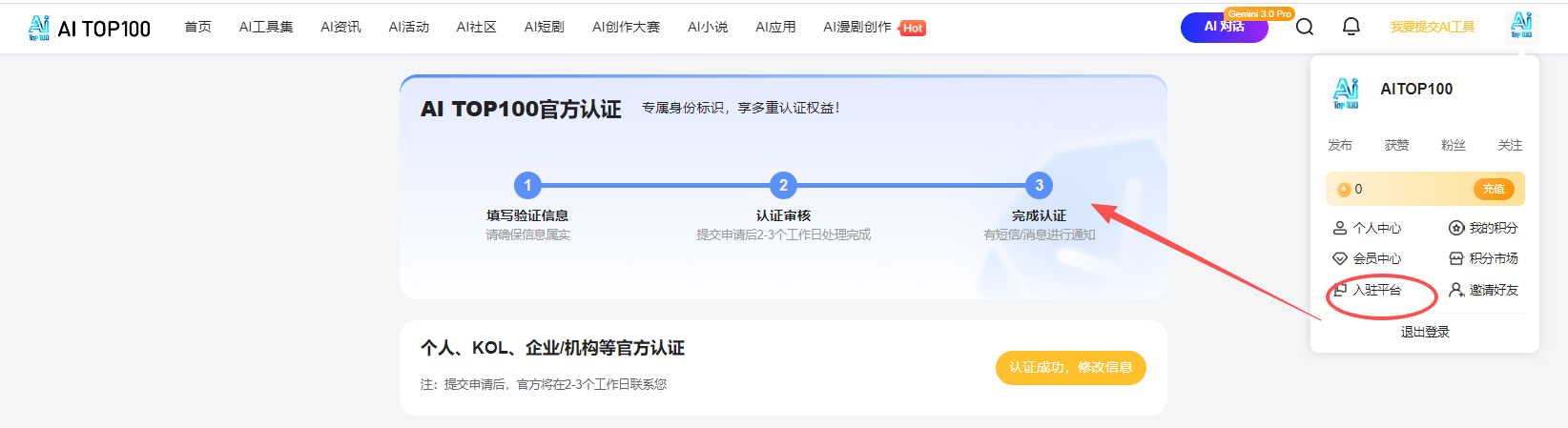
Task: Open the AI工具集 menu item
Action: pos(266,27)
